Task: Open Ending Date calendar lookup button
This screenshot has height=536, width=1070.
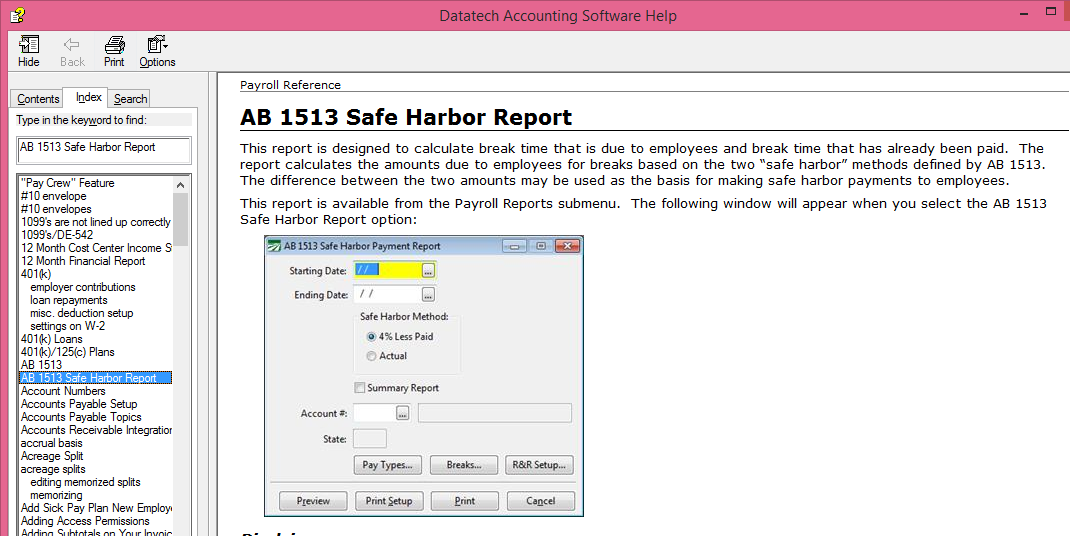Action: click(428, 295)
